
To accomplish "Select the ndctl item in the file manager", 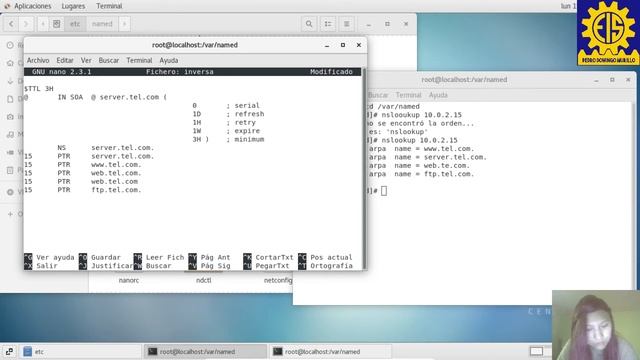I will coord(204,280).
